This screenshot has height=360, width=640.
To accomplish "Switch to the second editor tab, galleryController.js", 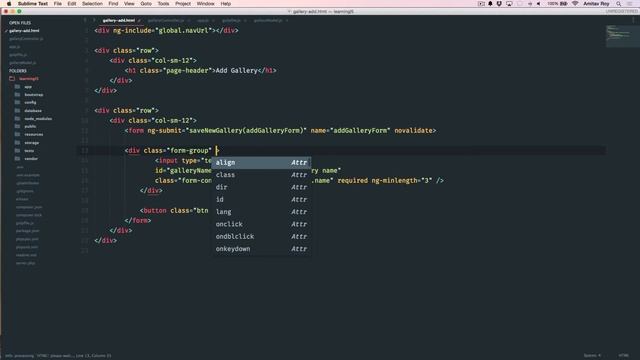I will (165, 20).
